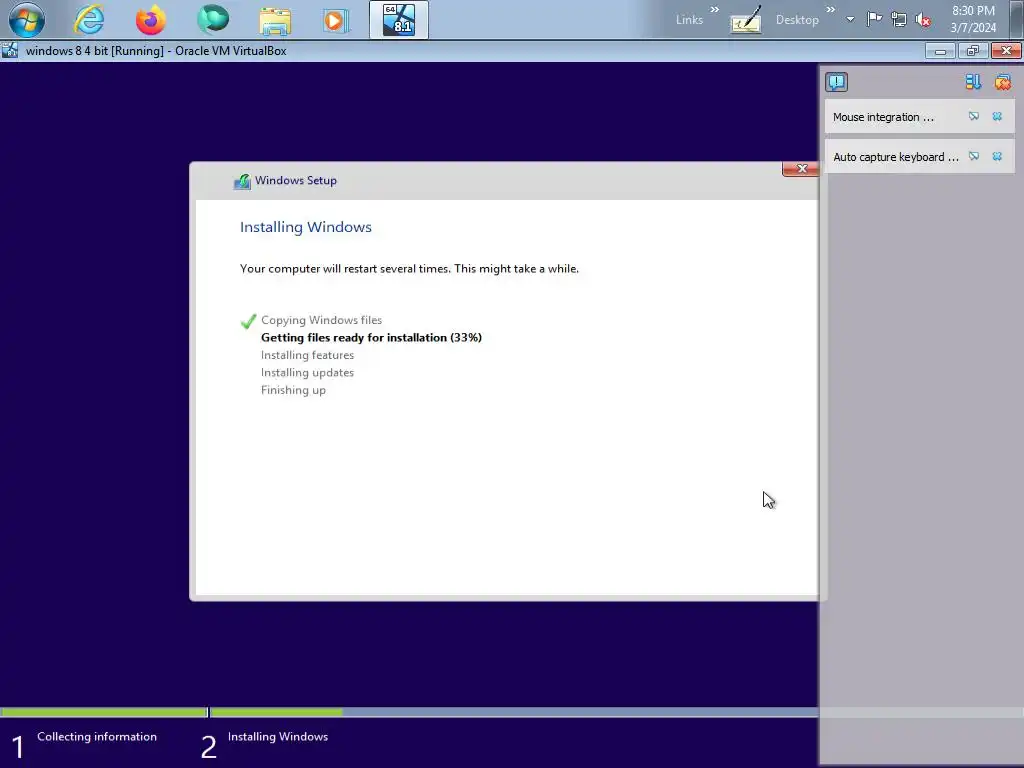Click Getting files ready for installation (33%)
The image size is (1024, 768).
[371, 338]
